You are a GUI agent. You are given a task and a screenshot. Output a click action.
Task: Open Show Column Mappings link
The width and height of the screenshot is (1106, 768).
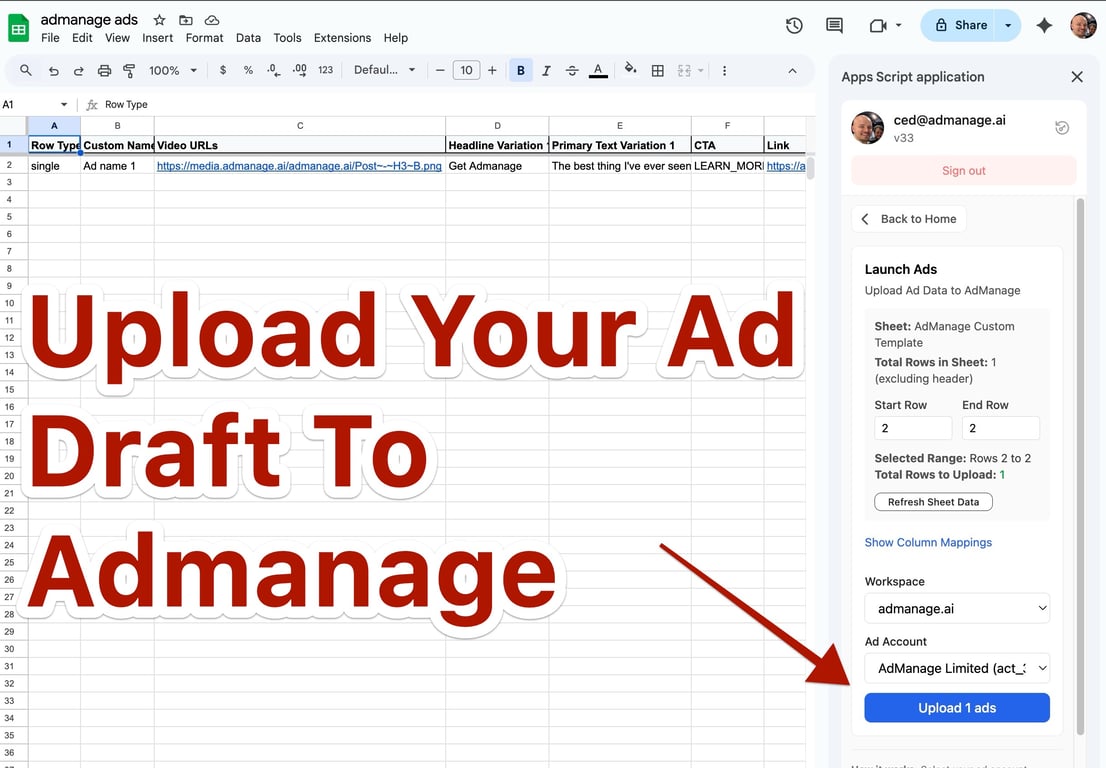928,542
